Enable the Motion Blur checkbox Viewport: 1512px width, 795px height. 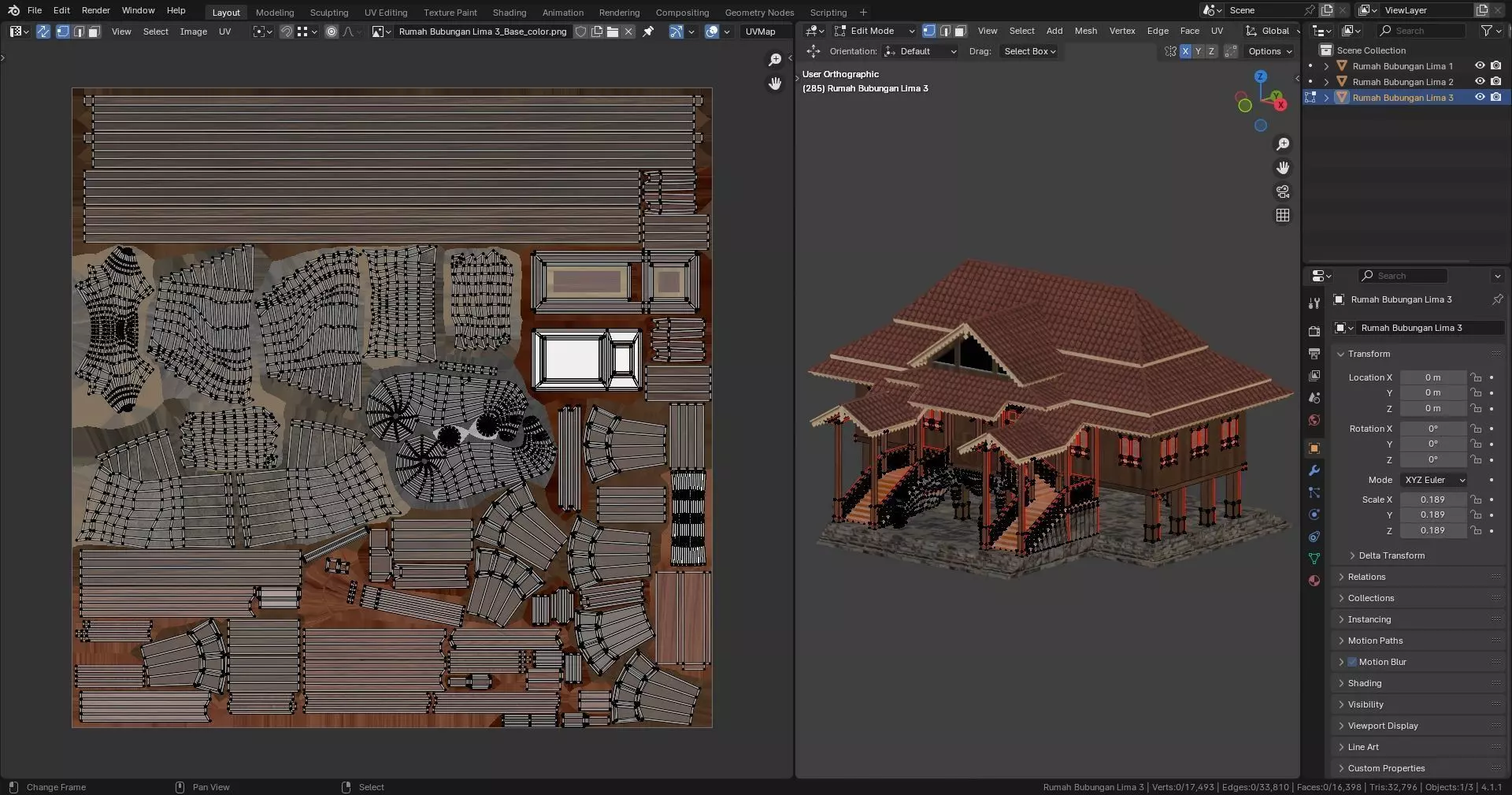coord(1352,662)
